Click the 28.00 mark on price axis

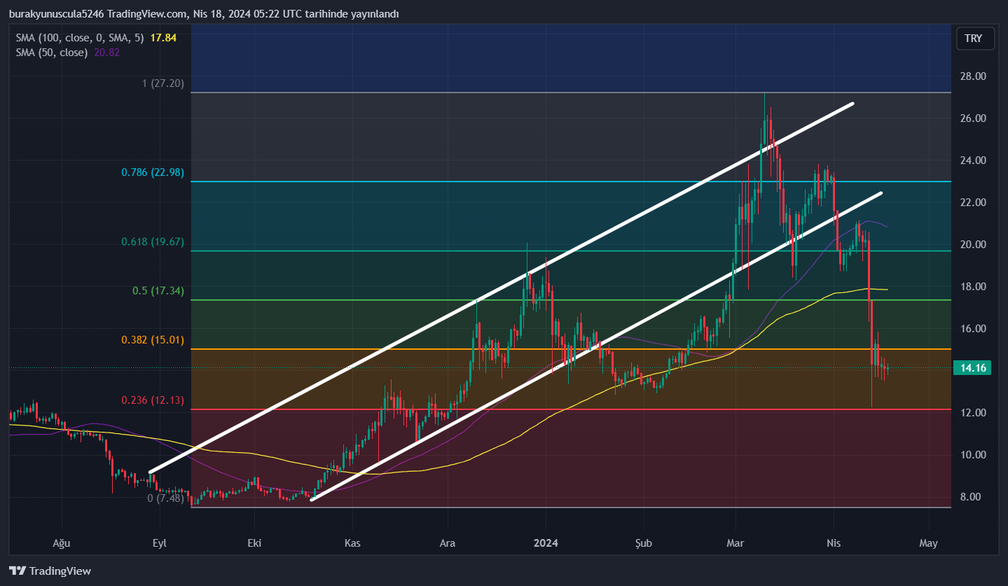[x=973, y=76]
